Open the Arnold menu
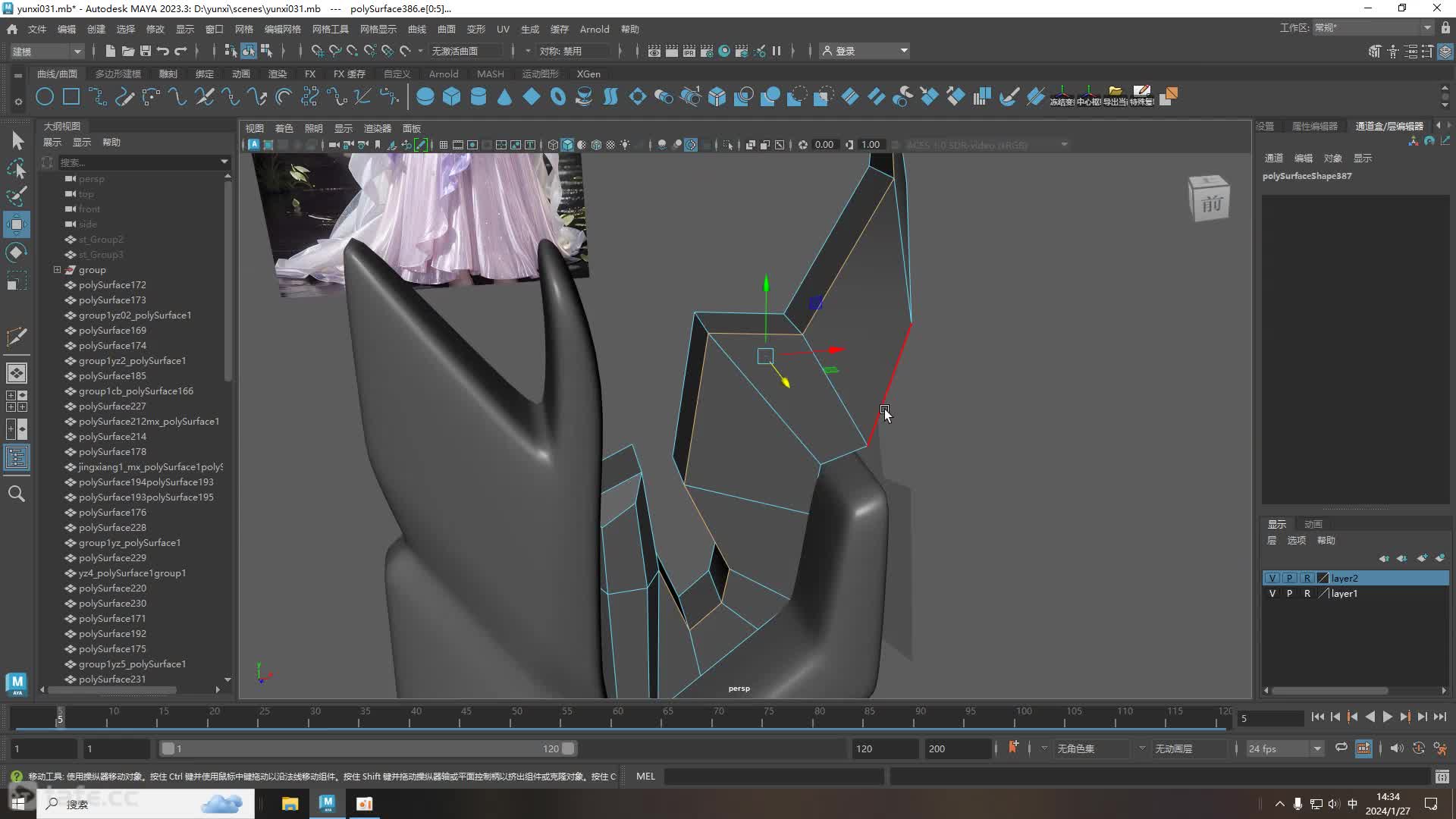This screenshot has width=1456, height=819. coord(595,29)
